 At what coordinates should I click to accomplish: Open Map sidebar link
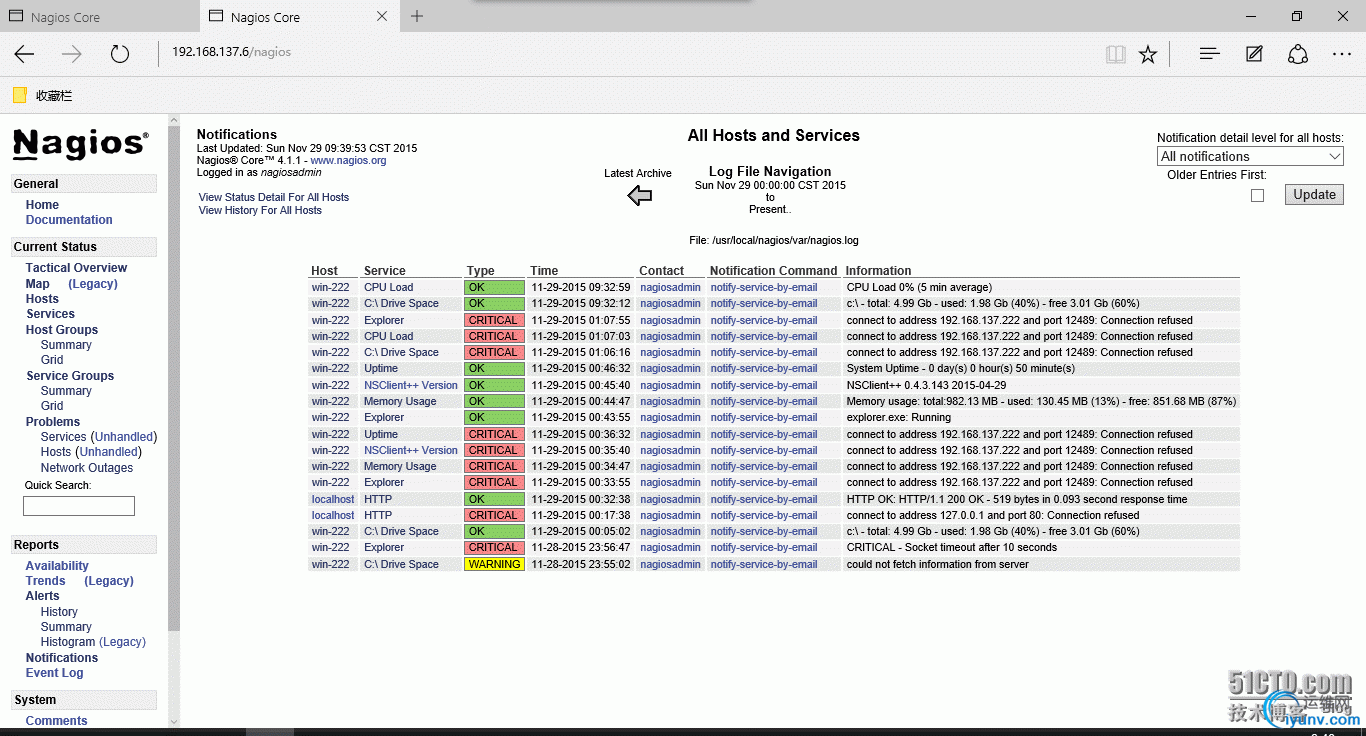(x=37, y=284)
